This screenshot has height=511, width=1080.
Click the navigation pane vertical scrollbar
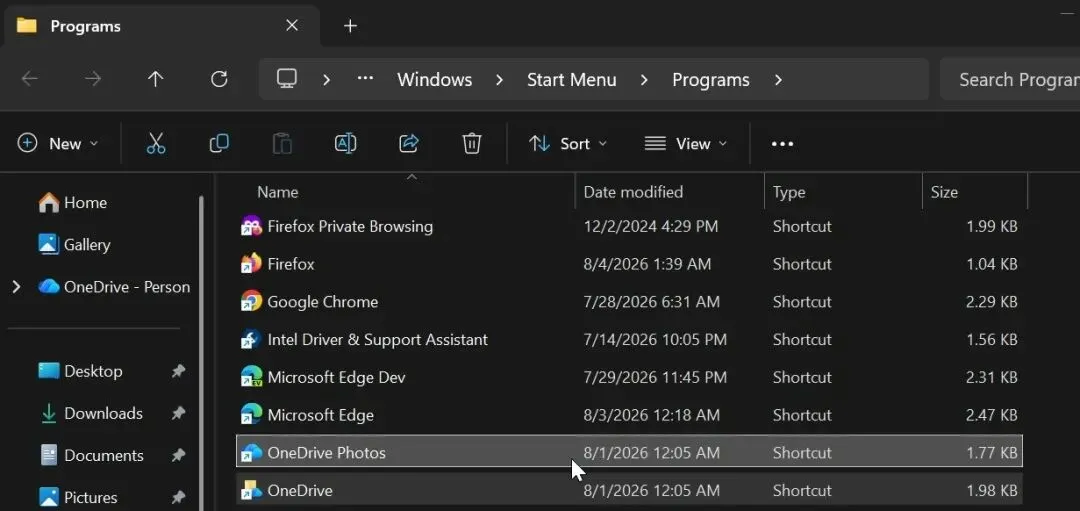tap(201, 353)
